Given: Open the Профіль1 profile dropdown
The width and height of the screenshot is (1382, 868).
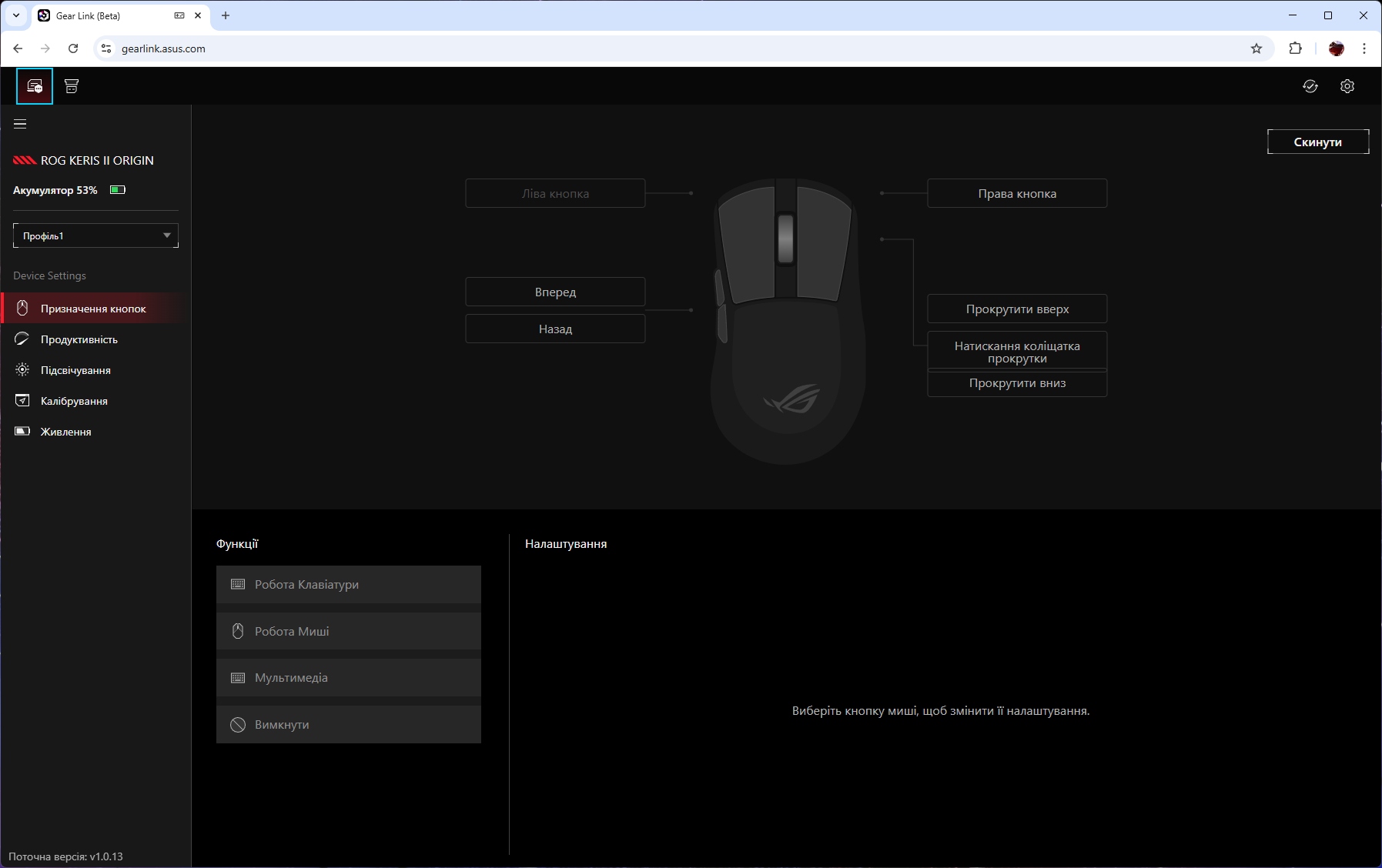Looking at the screenshot, I should pos(95,235).
